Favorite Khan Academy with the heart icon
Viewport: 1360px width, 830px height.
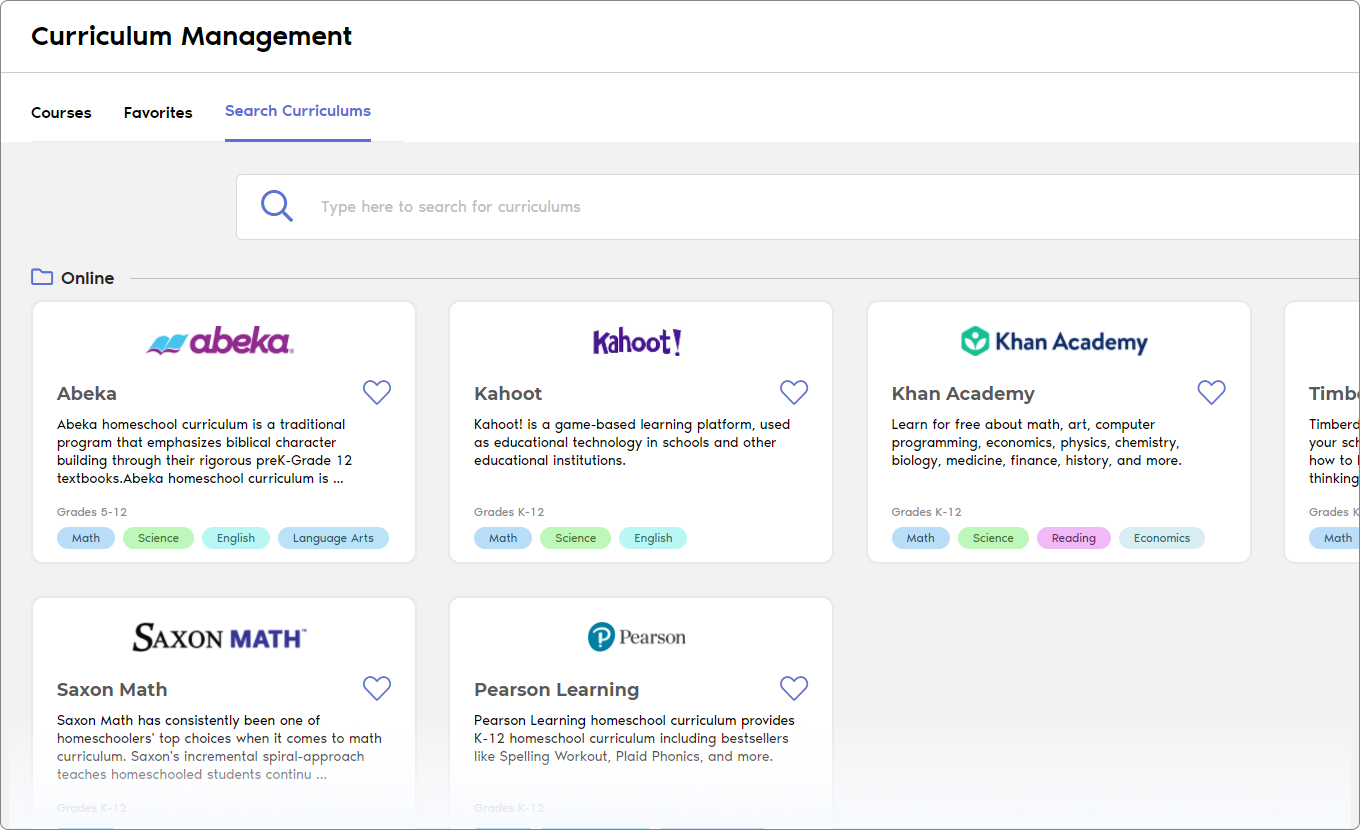click(x=1211, y=392)
